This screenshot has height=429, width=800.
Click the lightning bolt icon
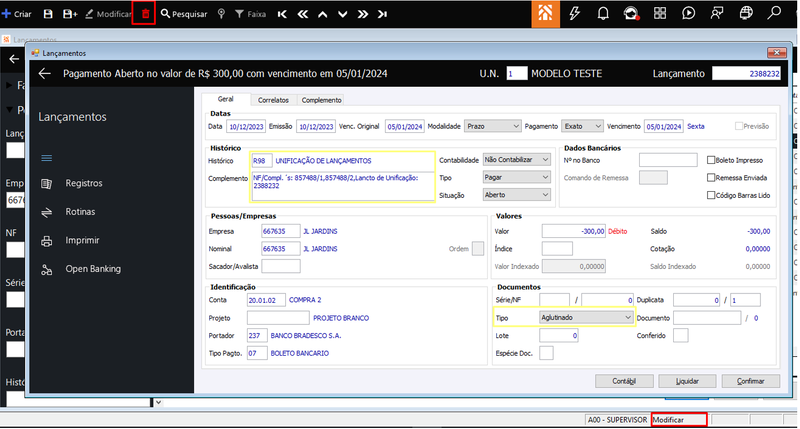(574, 13)
